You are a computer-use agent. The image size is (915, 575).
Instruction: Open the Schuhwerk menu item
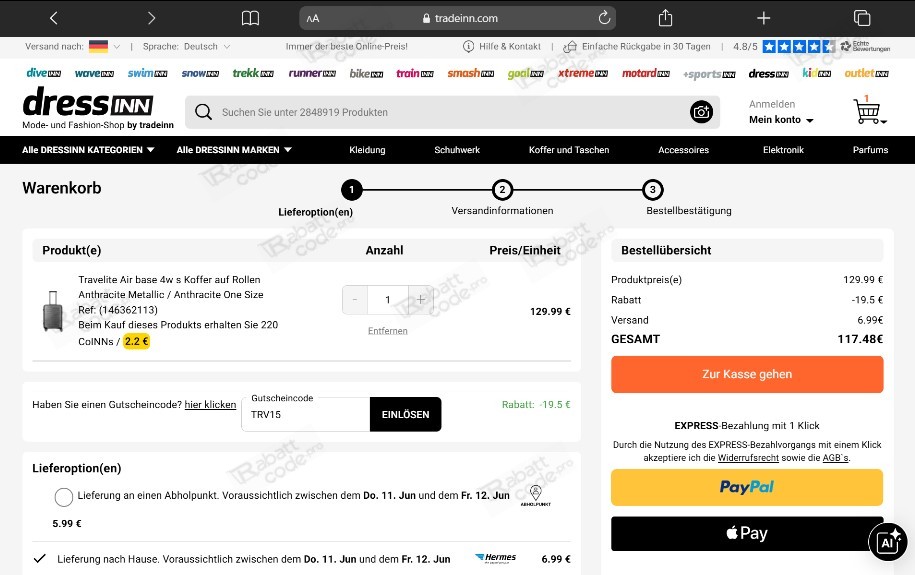pos(457,150)
